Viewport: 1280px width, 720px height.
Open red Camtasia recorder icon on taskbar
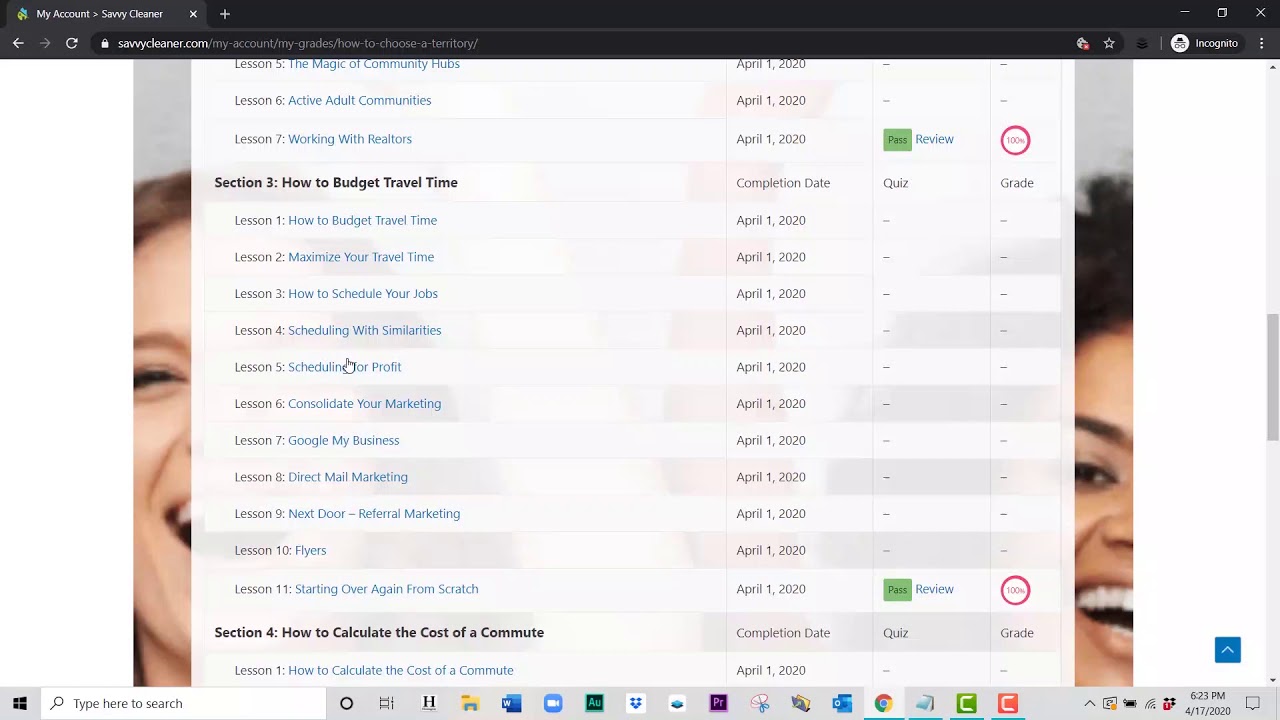[x=1007, y=703]
